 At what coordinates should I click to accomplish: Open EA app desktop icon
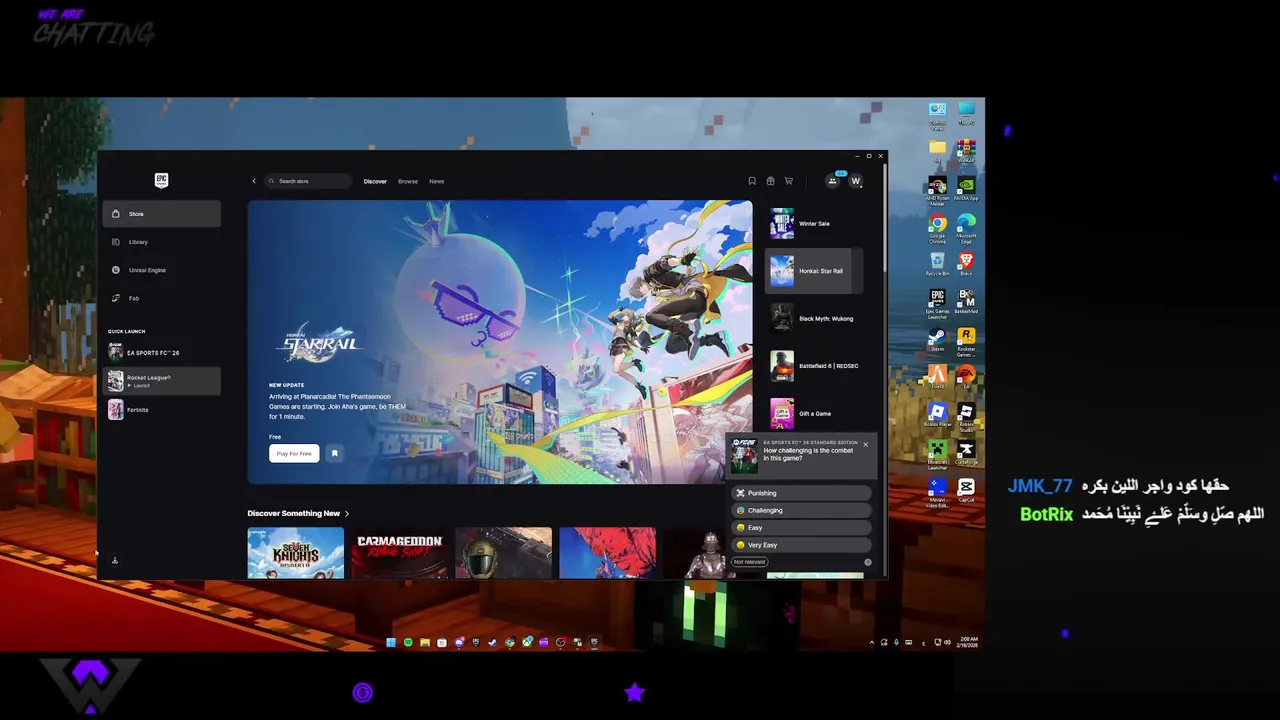pyautogui.click(x=966, y=377)
